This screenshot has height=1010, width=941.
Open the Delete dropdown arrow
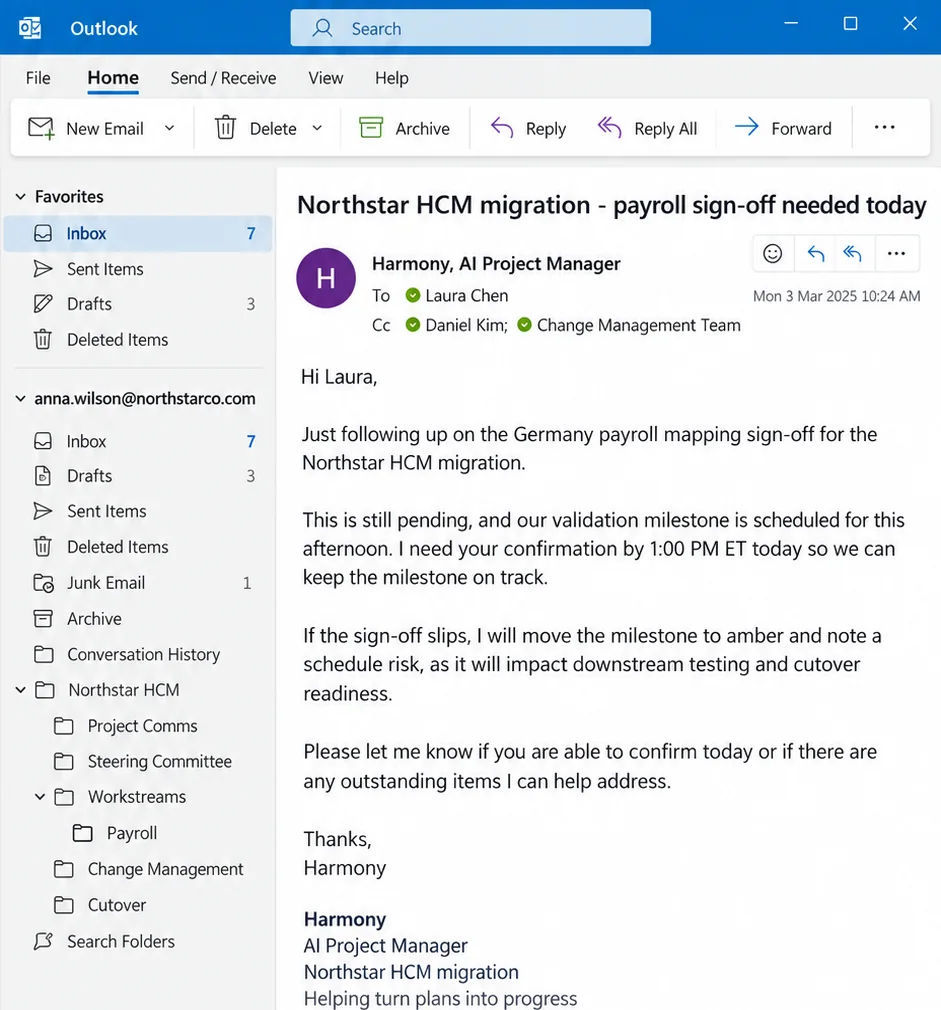[317, 128]
